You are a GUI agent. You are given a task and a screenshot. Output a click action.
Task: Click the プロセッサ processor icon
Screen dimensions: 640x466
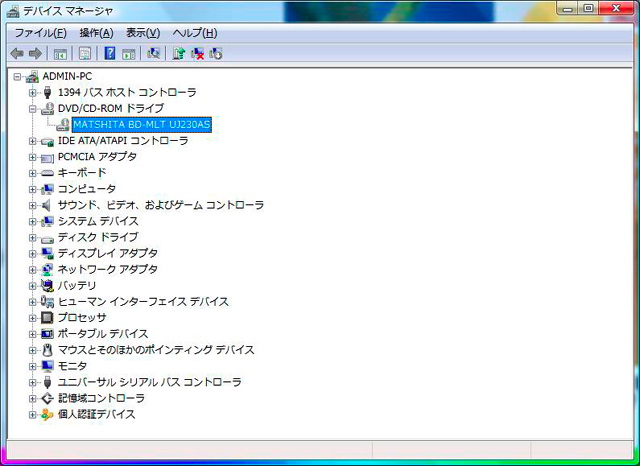[47, 318]
